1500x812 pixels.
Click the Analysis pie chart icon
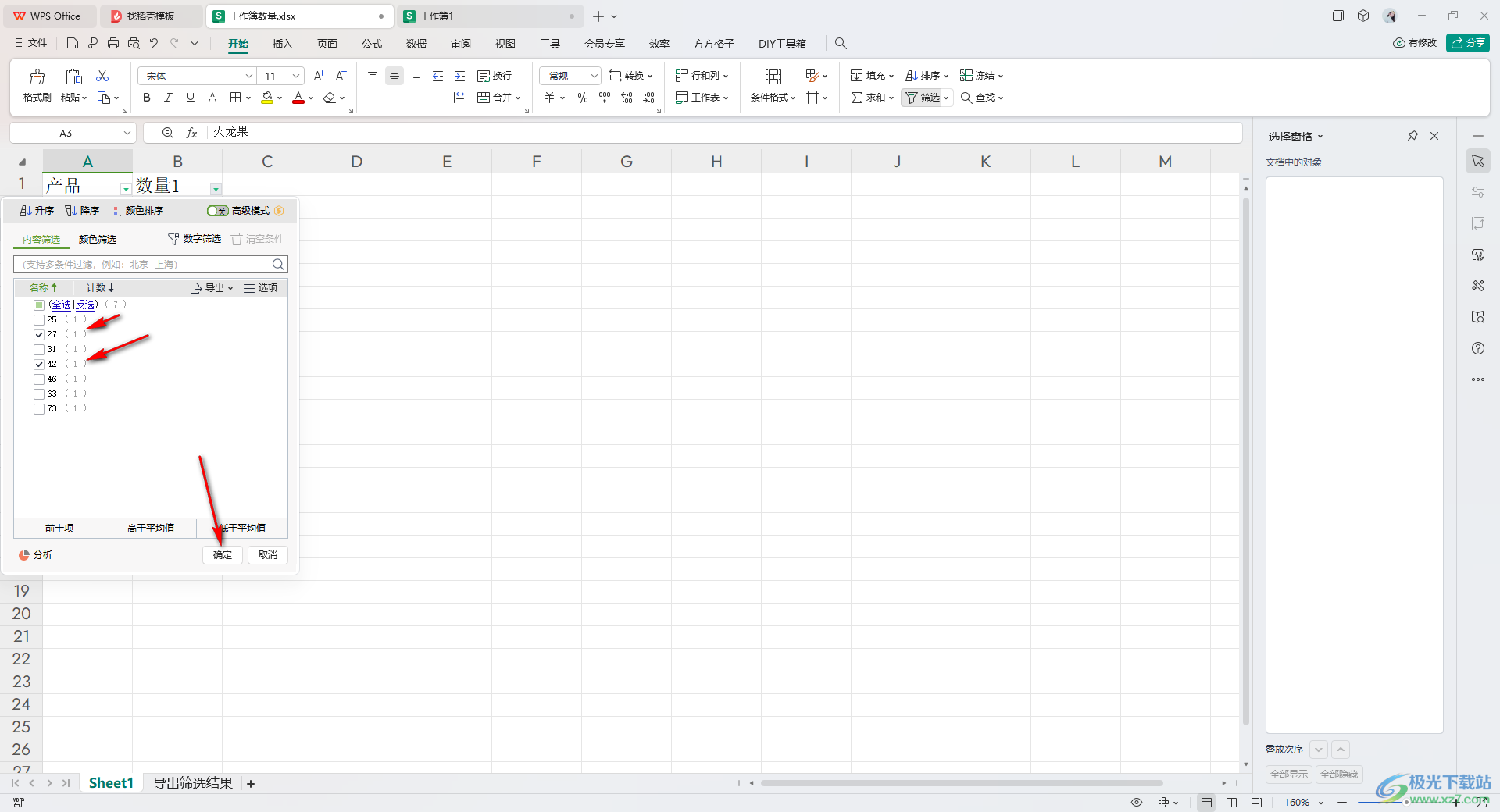pyautogui.click(x=24, y=555)
